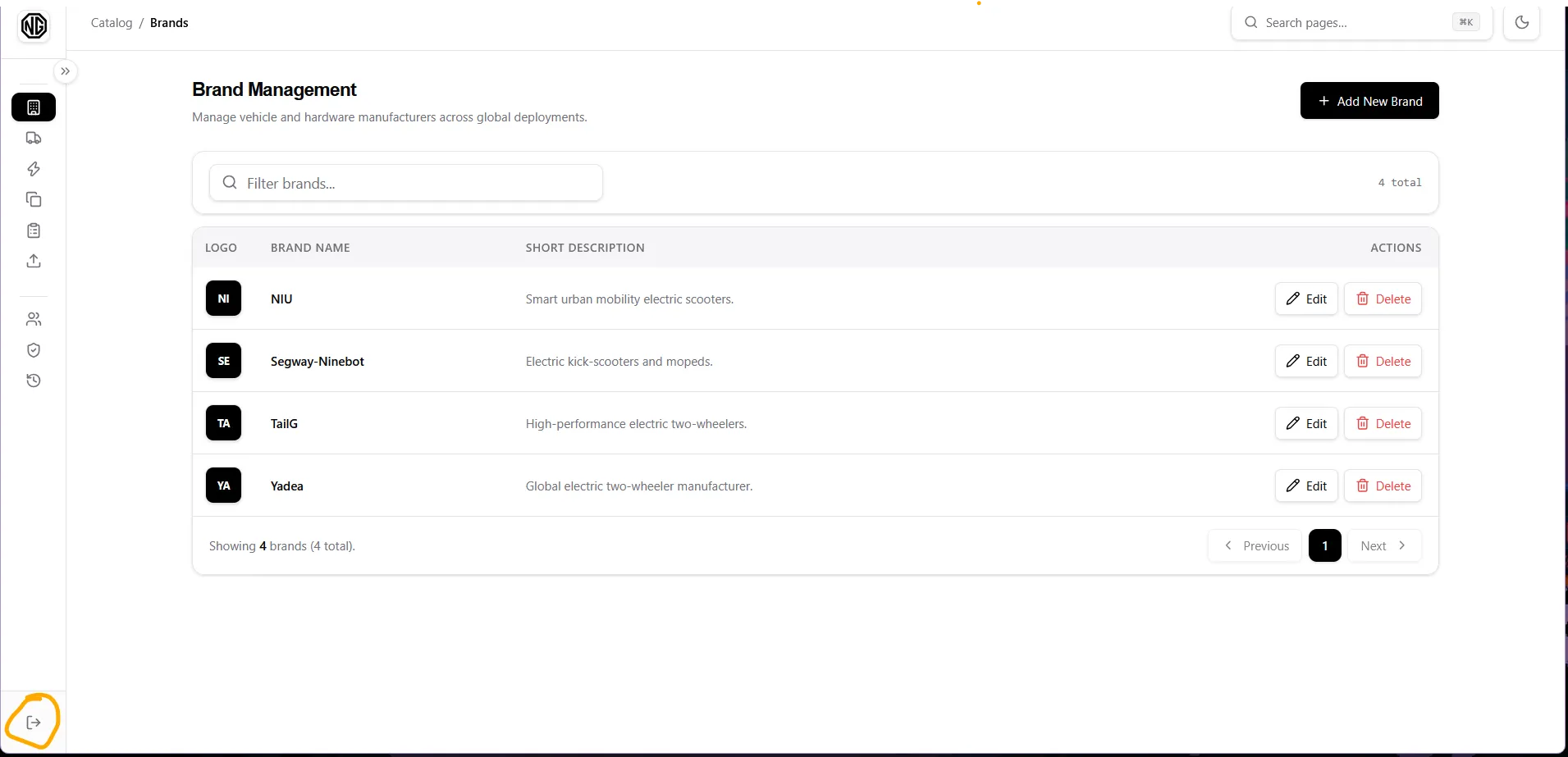Open the lightning bolt icon in sidebar
This screenshot has height=757, width=1568.
[x=34, y=169]
